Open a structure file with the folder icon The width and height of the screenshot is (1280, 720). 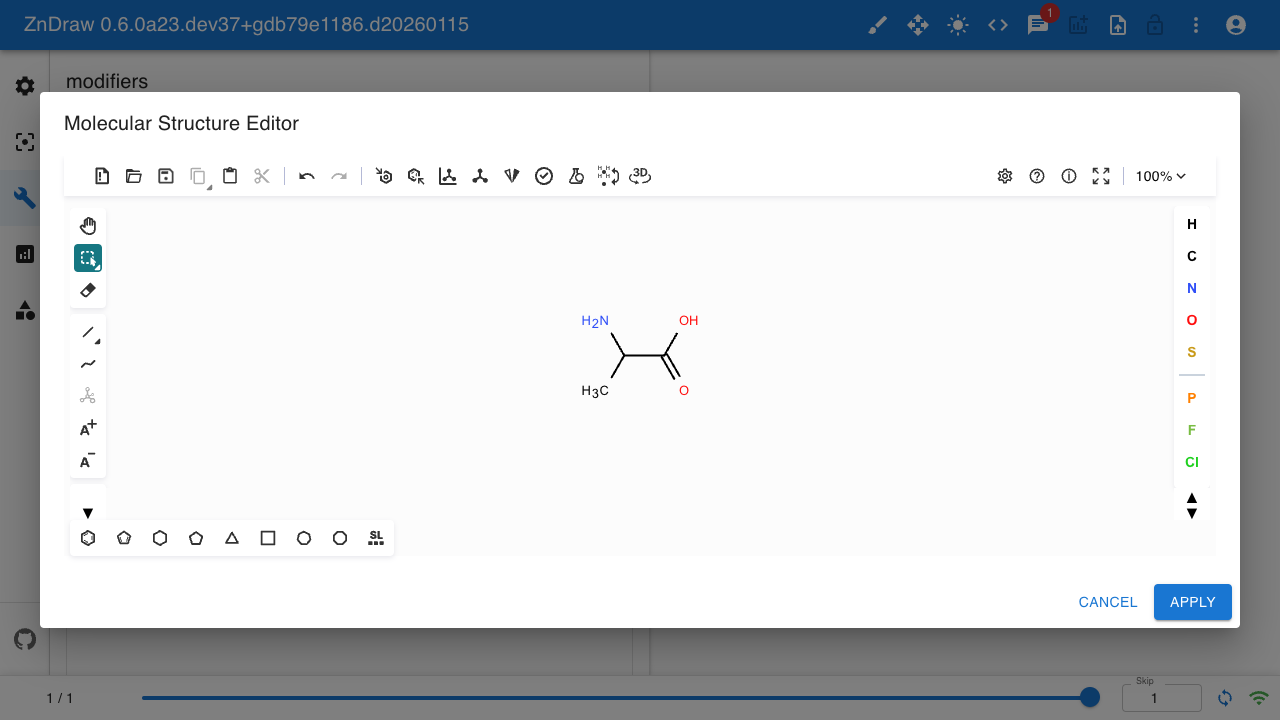click(x=134, y=176)
